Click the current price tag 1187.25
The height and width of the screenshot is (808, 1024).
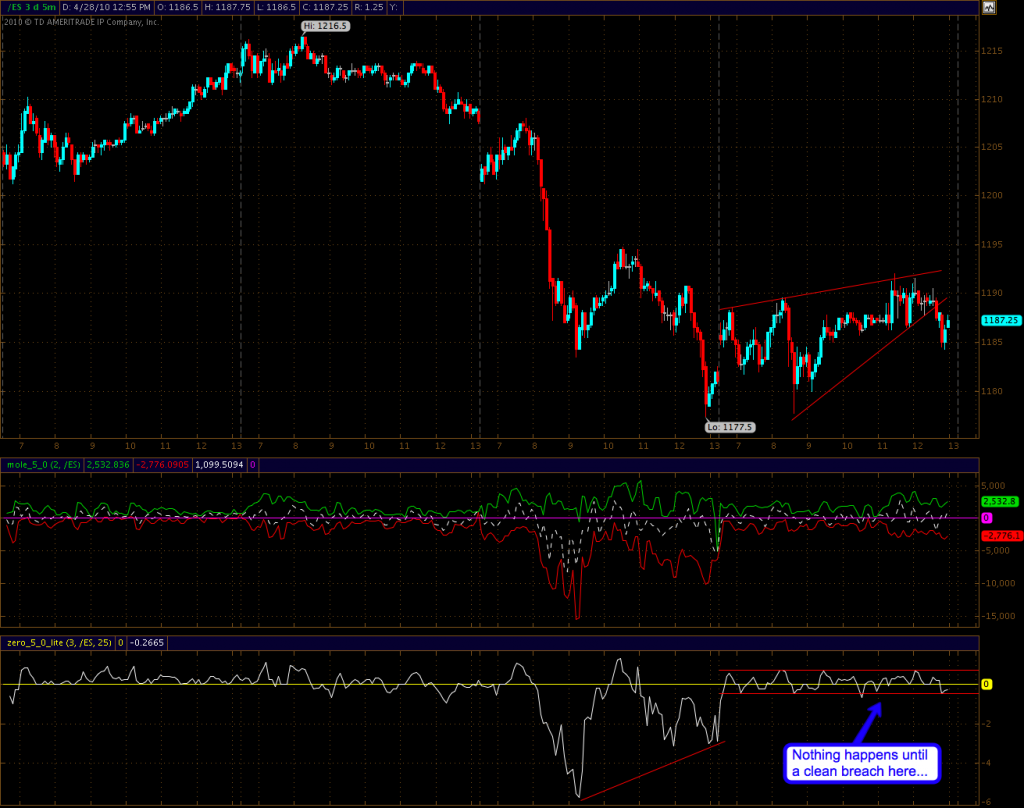click(998, 321)
